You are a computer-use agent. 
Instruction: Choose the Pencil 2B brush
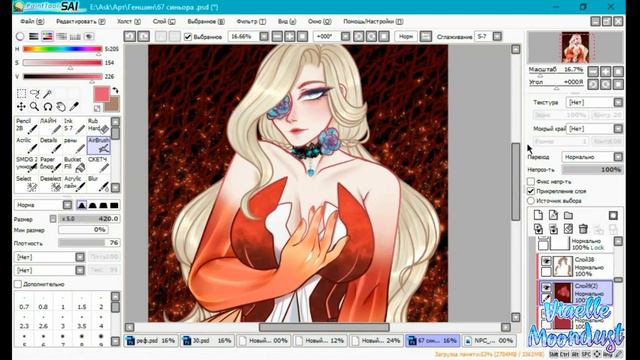pos(27,126)
